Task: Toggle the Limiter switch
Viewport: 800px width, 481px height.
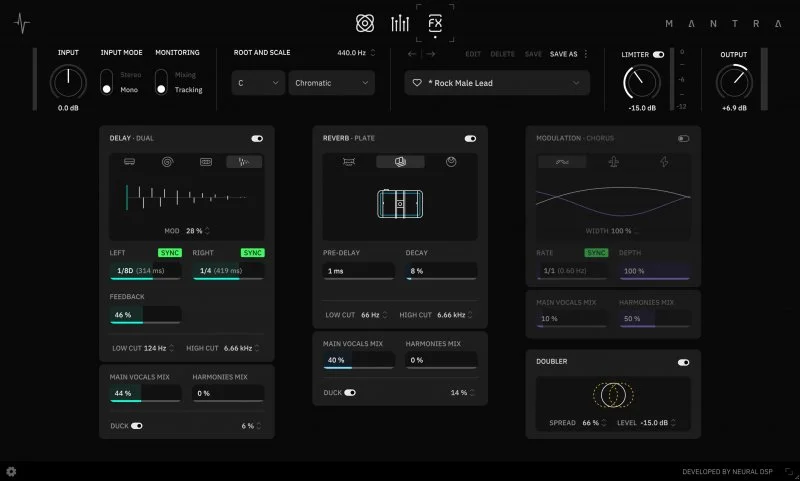Action: (659, 55)
